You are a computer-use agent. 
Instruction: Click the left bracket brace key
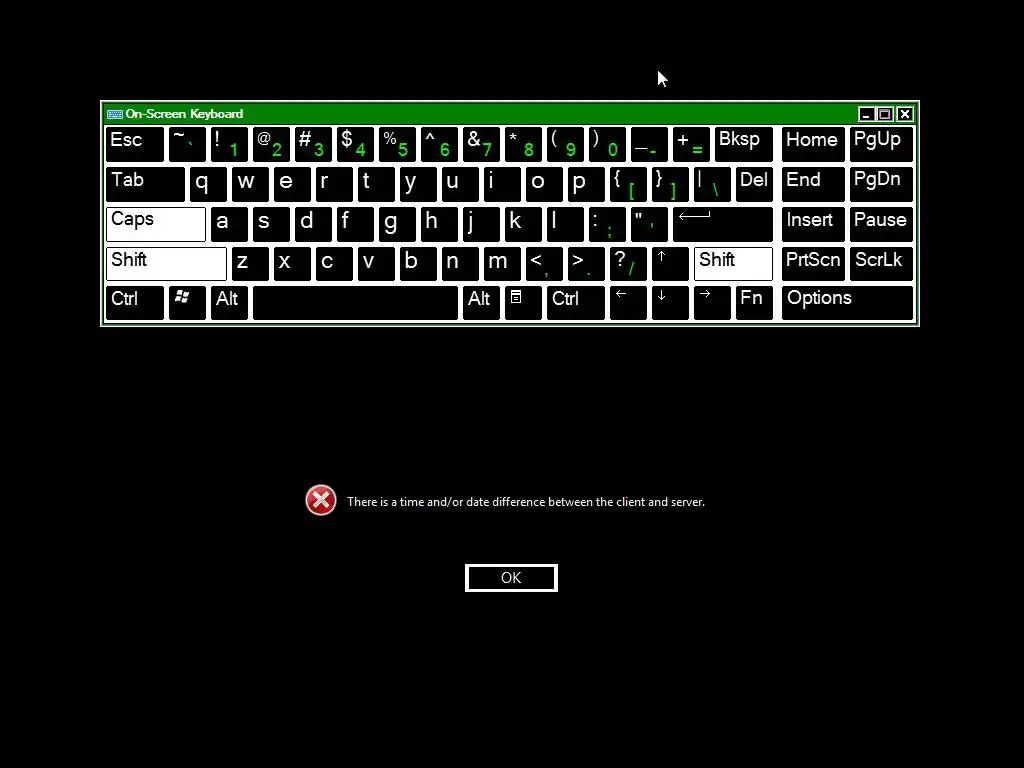[628, 184]
